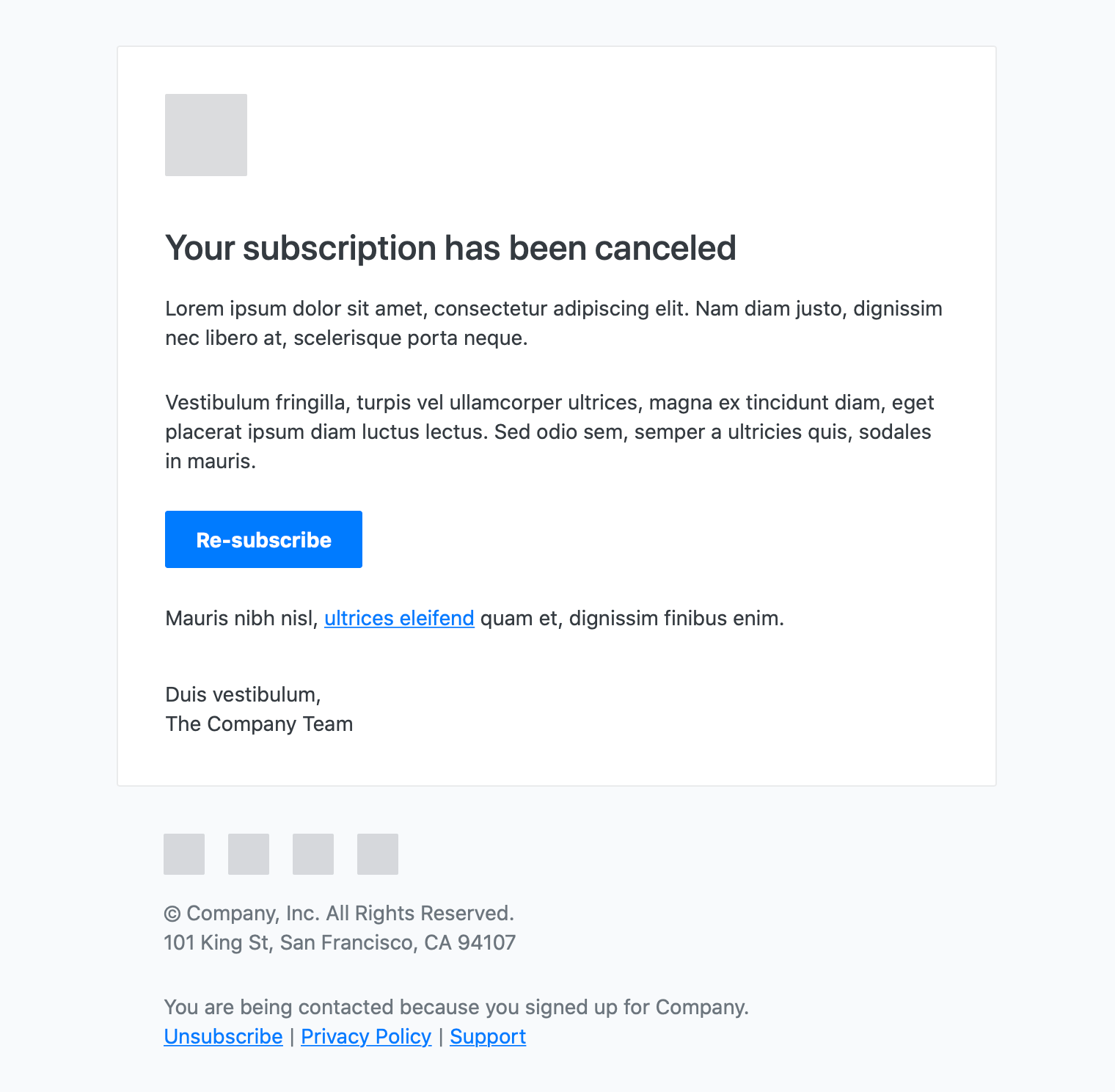
Task: Select the headline about canceled subscription
Action: [450, 248]
